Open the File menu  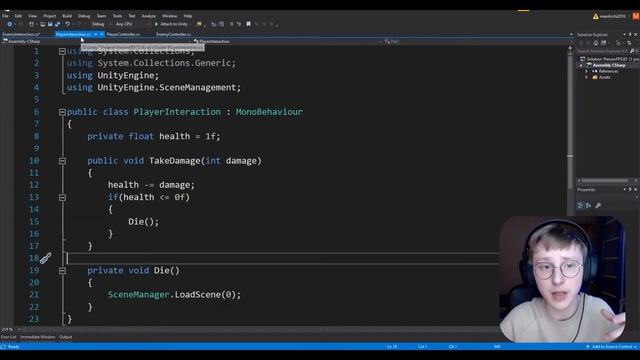tap(5, 16)
